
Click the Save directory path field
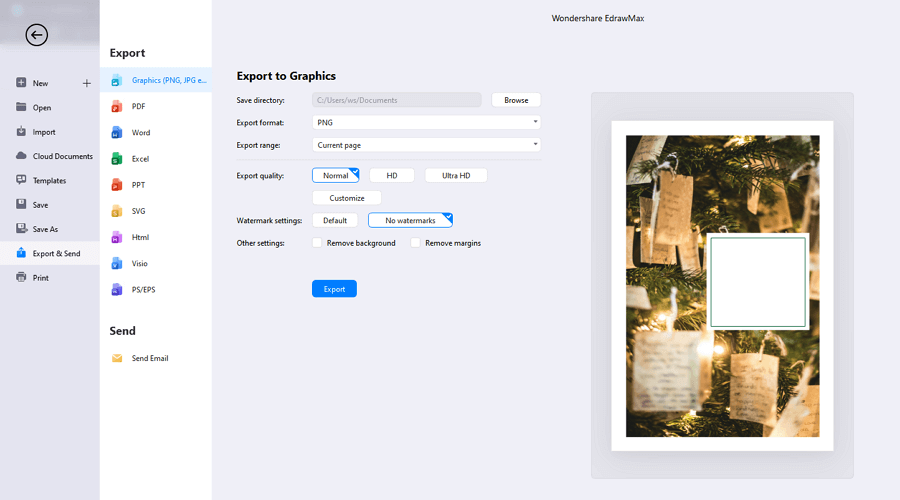point(397,100)
